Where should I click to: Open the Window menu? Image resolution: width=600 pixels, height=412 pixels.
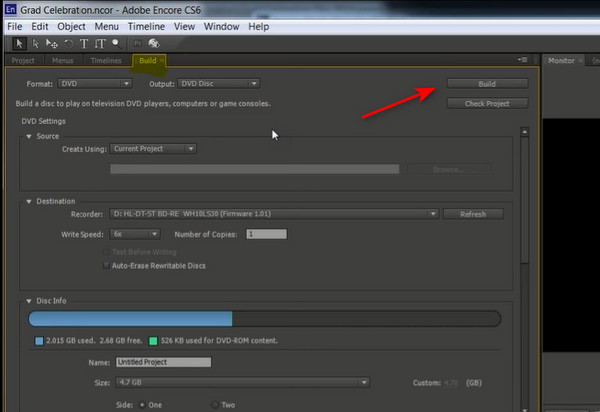(221, 26)
